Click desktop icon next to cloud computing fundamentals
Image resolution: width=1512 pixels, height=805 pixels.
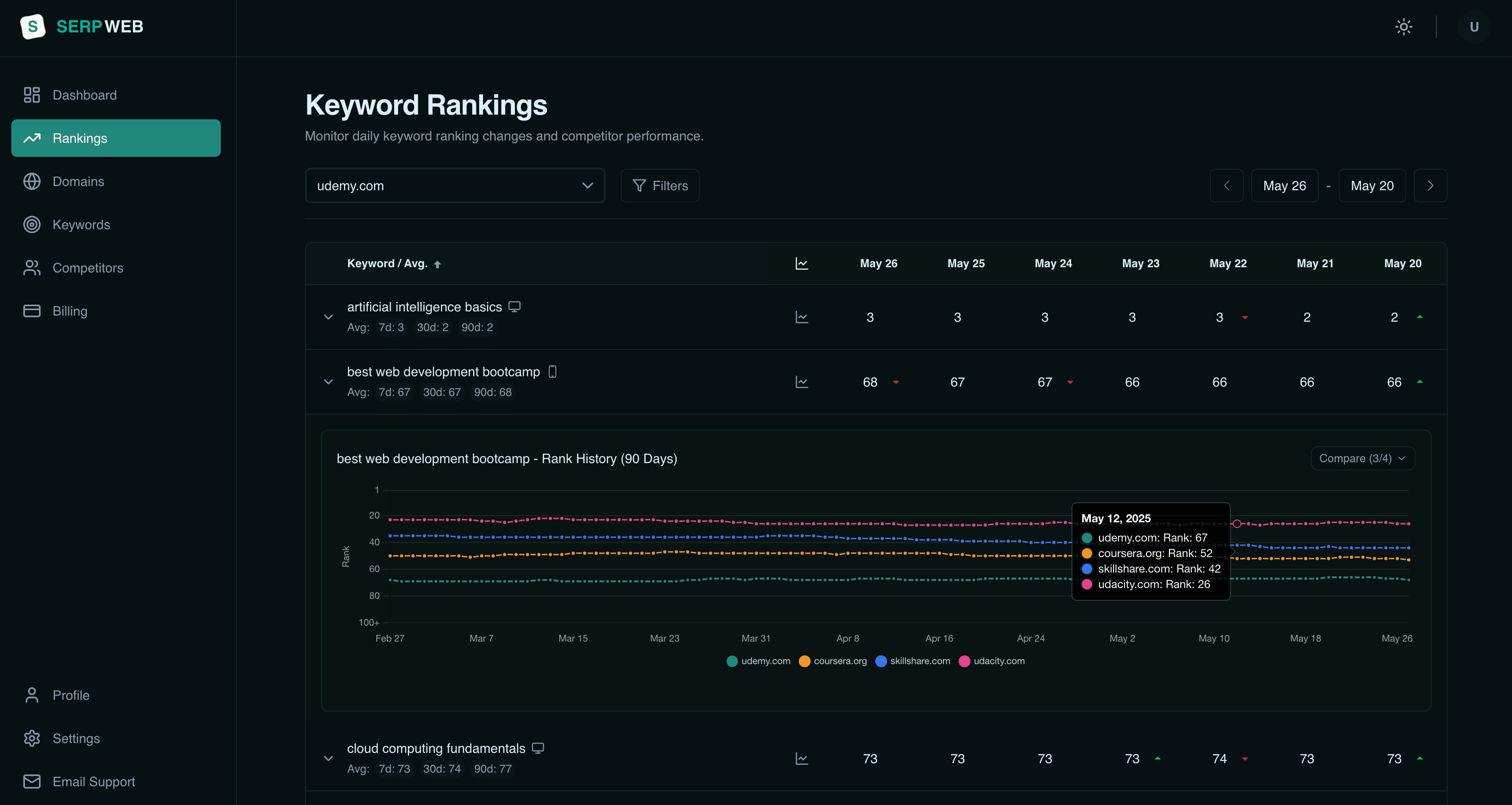[538, 748]
